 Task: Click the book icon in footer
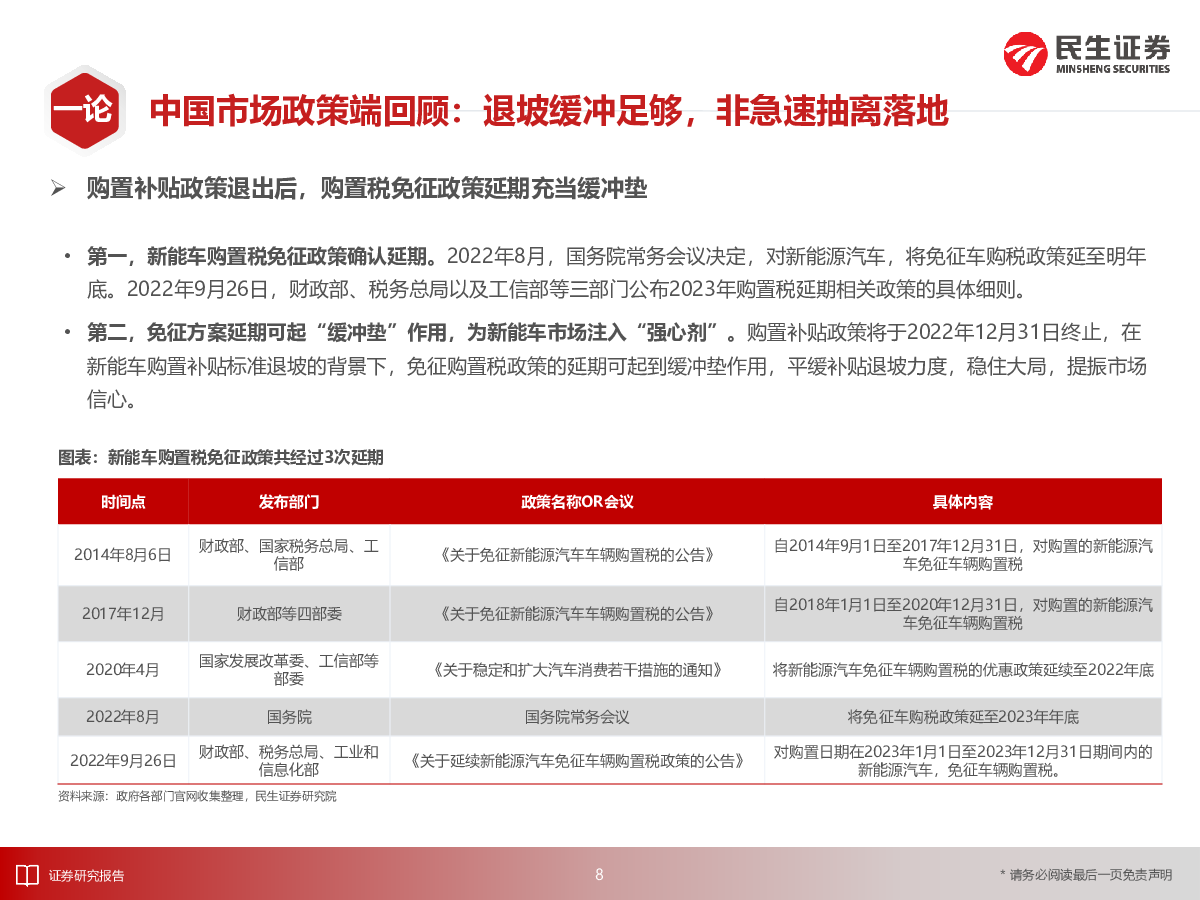tap(28, 875)
